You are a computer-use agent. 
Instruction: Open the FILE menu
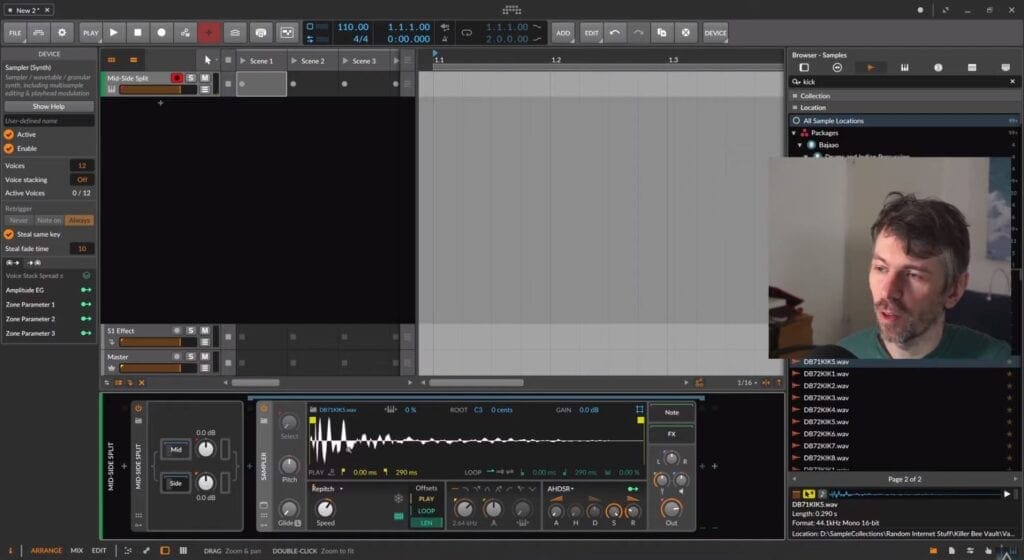pos(15,33)
